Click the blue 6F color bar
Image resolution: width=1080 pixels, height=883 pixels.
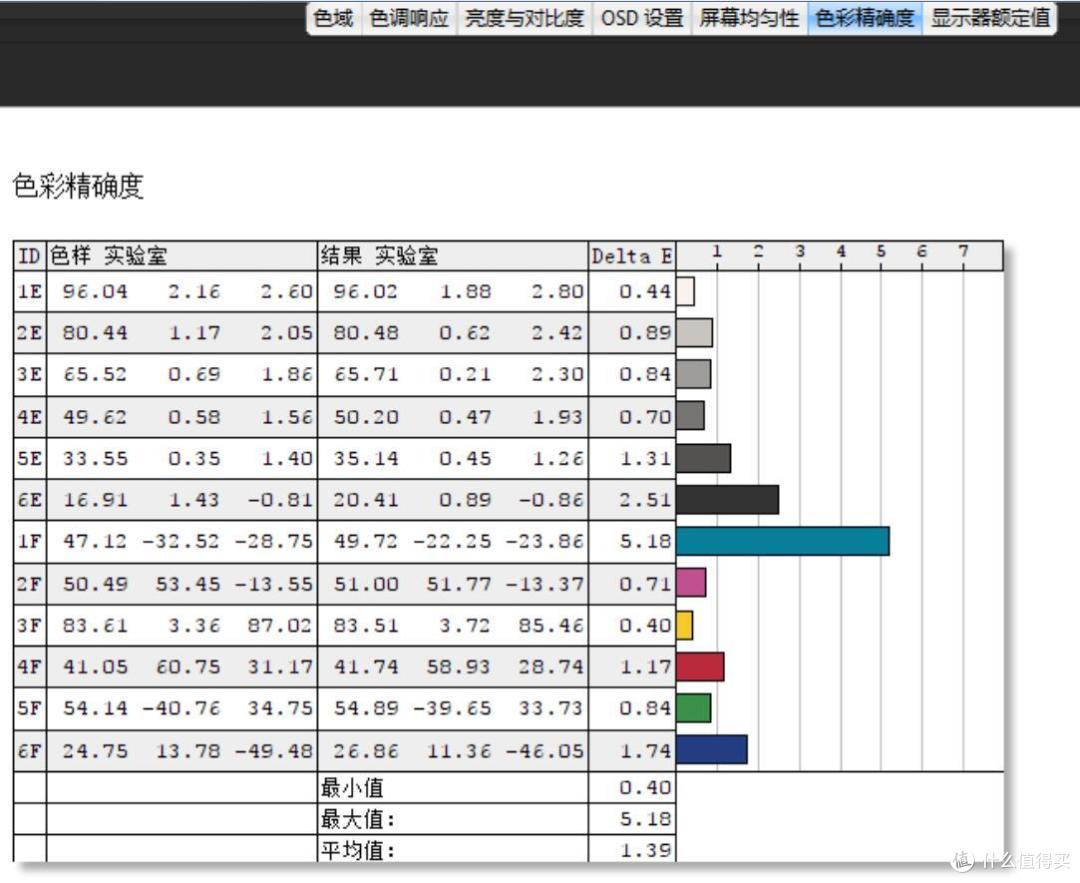(712, 749)
